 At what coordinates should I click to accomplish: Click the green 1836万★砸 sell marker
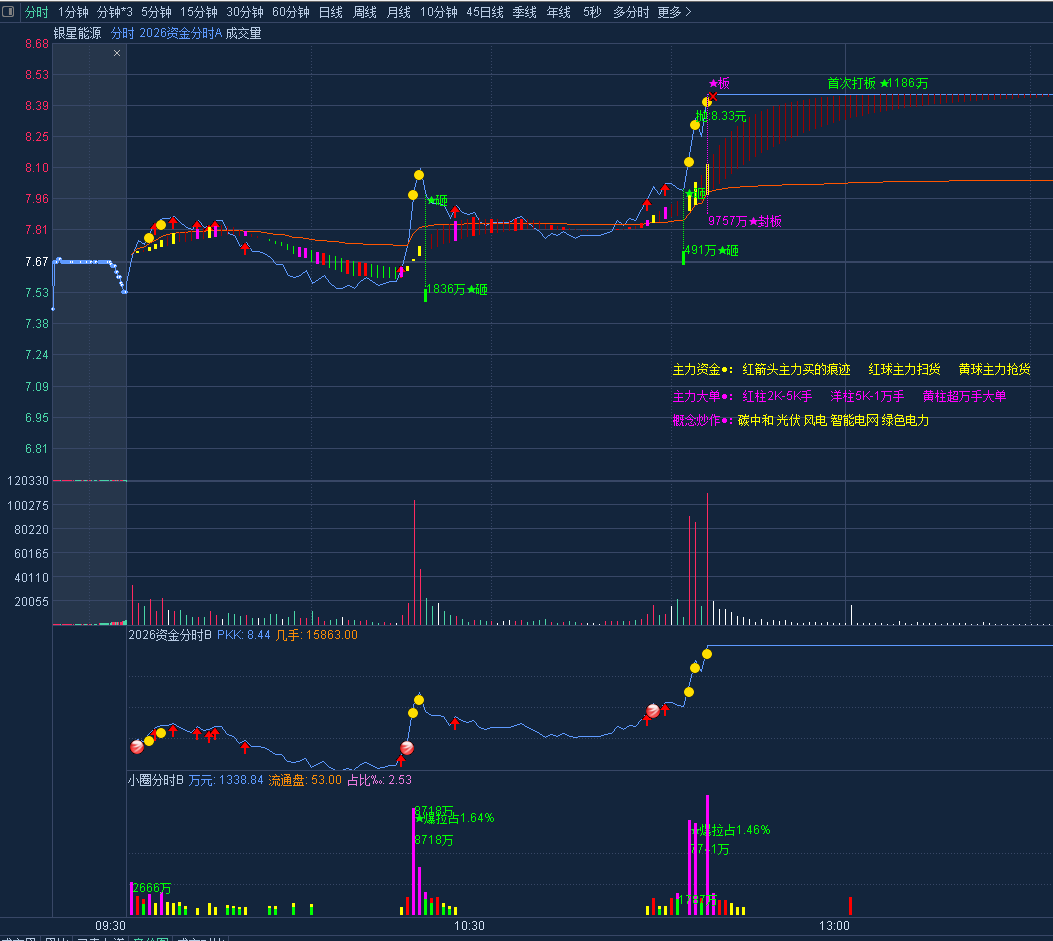coord(457,290)
